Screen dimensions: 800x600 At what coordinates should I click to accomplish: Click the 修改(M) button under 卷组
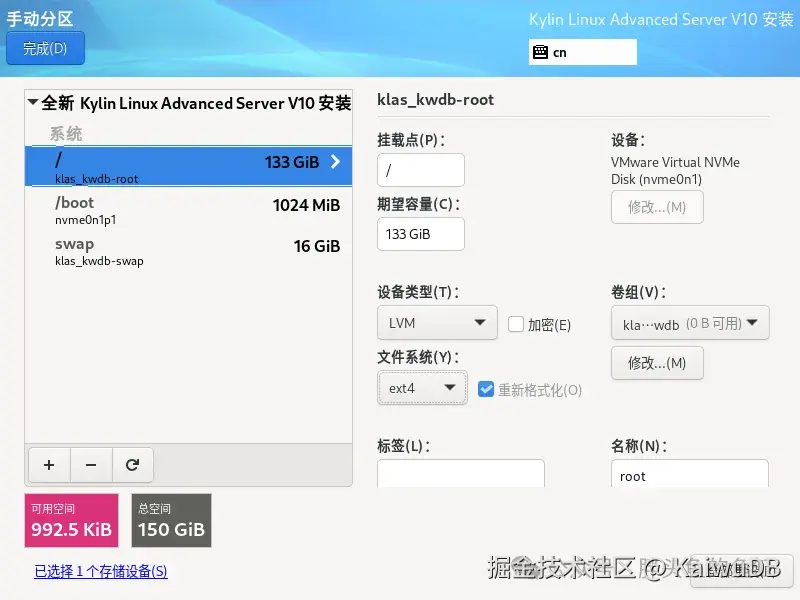coord(657,363)
